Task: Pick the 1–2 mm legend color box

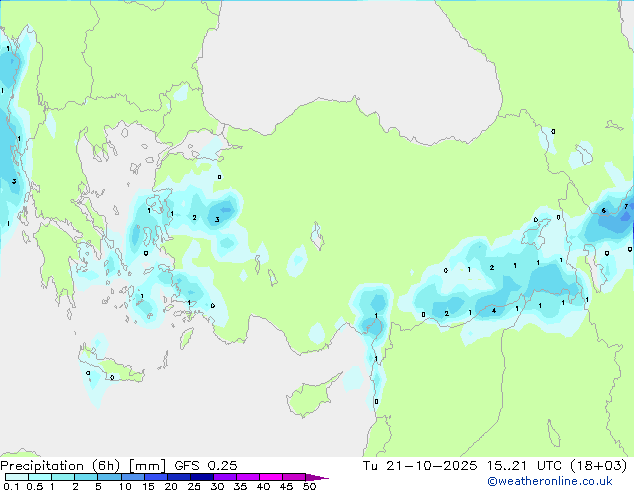Action: (63, 477)
